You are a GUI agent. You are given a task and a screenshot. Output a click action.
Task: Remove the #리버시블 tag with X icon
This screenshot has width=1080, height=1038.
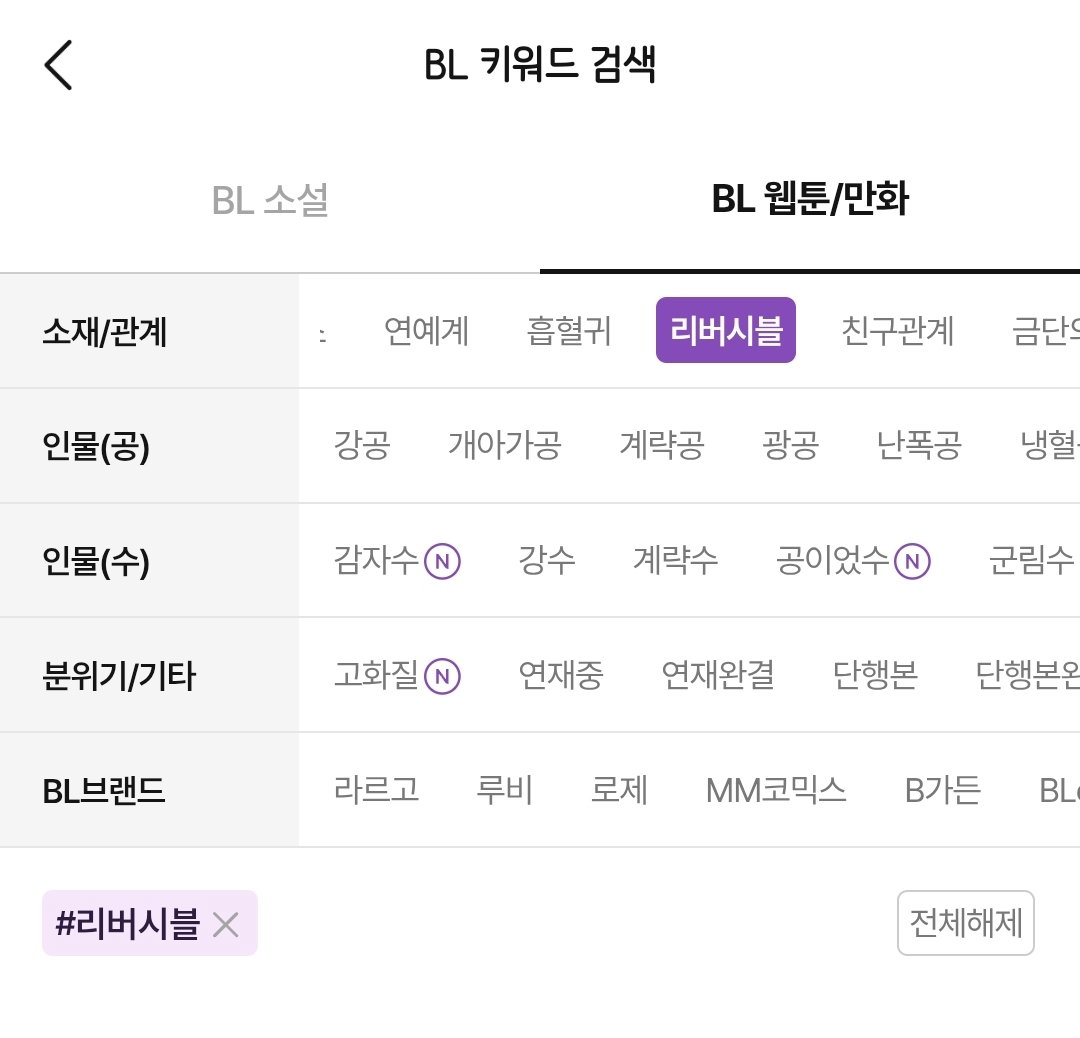click(x=225, y=924)
